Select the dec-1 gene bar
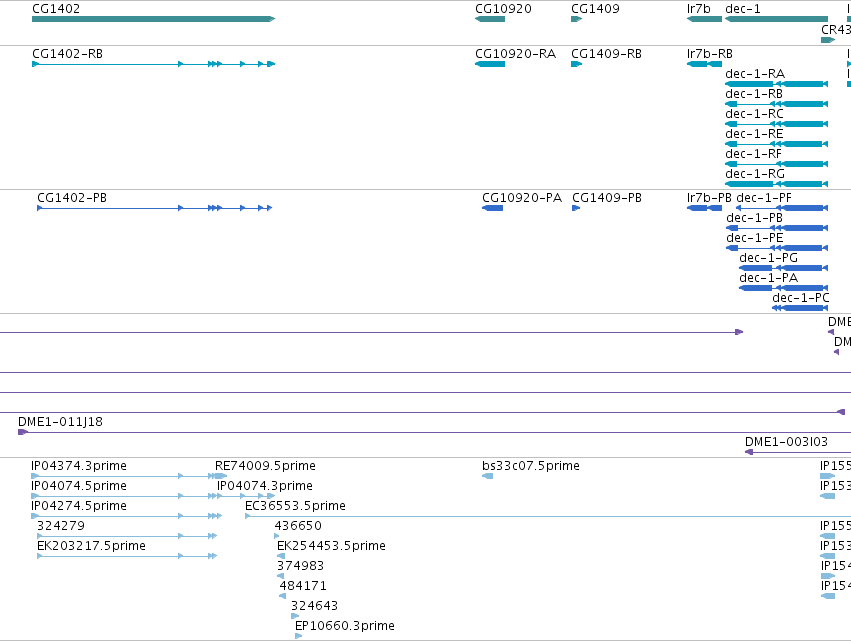Screen dimensions: 851x641 [777, 19]
